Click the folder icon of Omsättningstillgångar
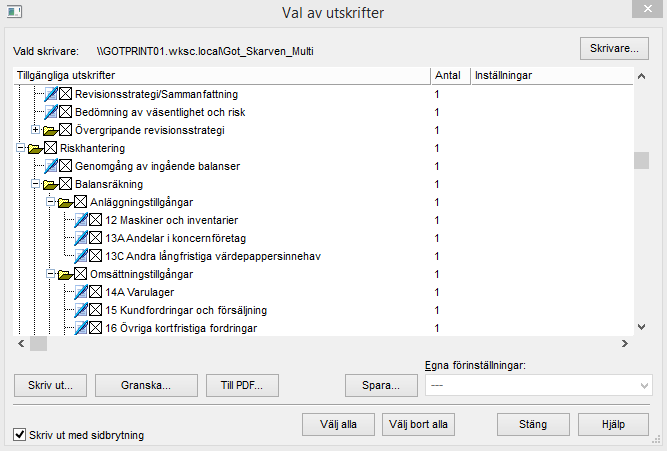Image resolution: width=667 pixels, height=451 pixels. pyautogui.click(x=66, y=274)
